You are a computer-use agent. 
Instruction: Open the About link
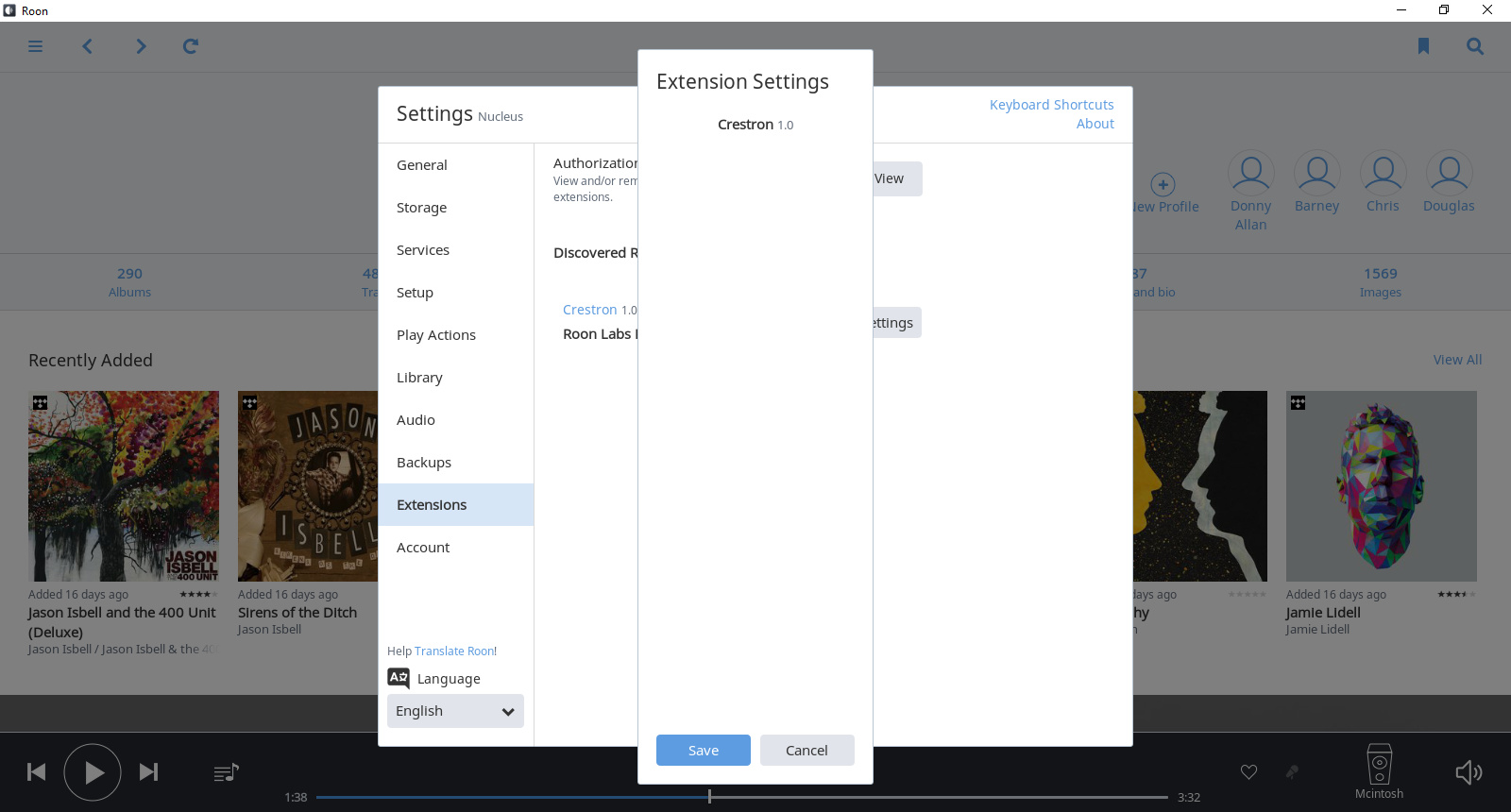tap(1095, 124)
